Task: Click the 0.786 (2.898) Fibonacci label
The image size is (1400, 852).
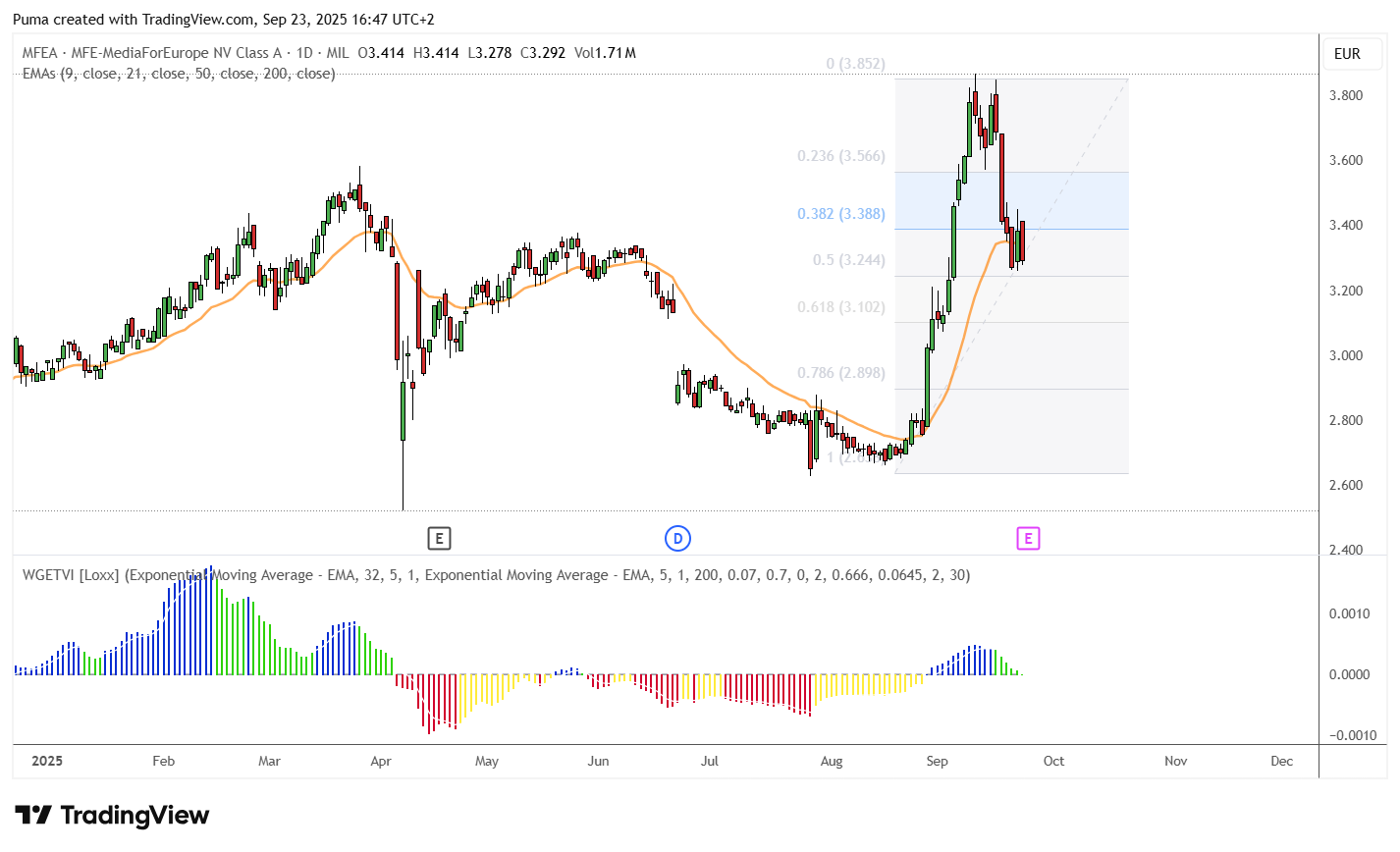Action: pyautogui.click(x=840, y=373)
